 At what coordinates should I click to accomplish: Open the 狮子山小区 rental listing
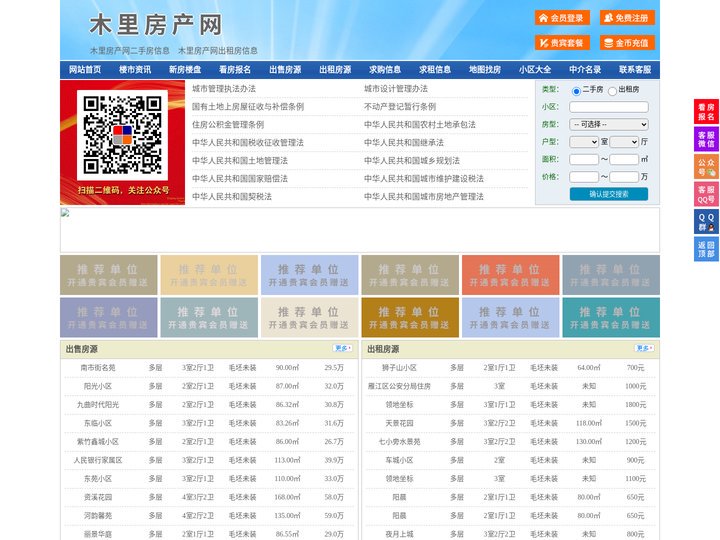click(399, 368)
